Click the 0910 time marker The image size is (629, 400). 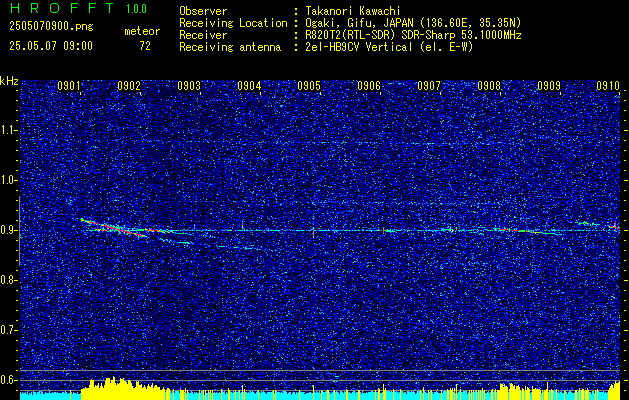click(x=608, y=86)
